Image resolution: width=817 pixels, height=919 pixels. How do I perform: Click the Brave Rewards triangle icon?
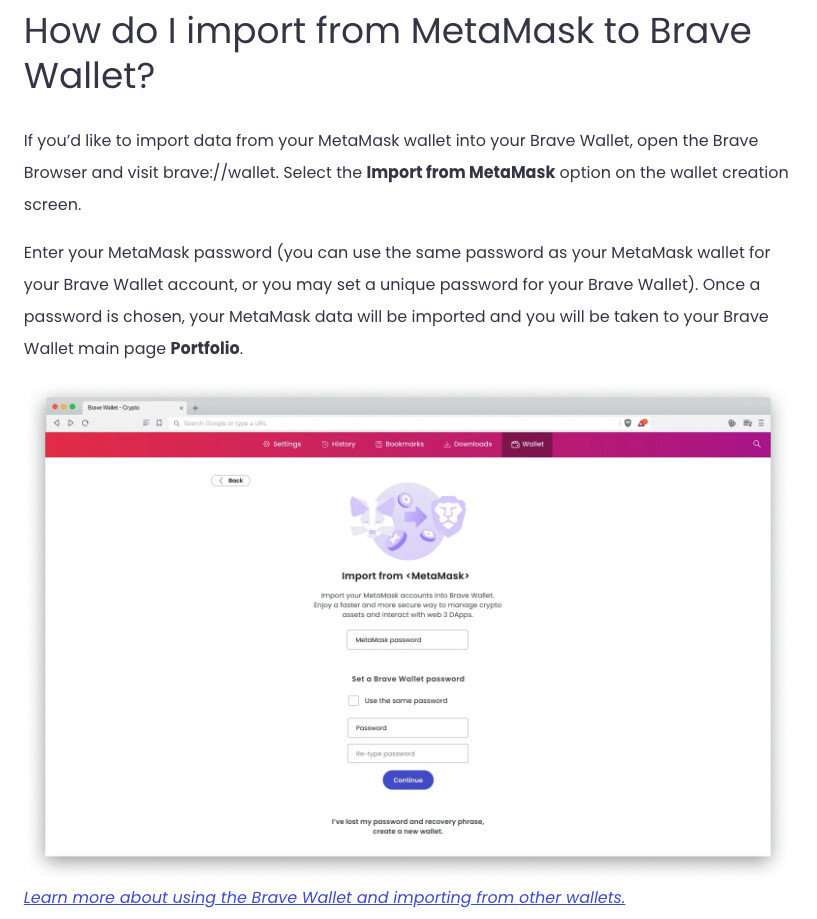tap(642, 423)
